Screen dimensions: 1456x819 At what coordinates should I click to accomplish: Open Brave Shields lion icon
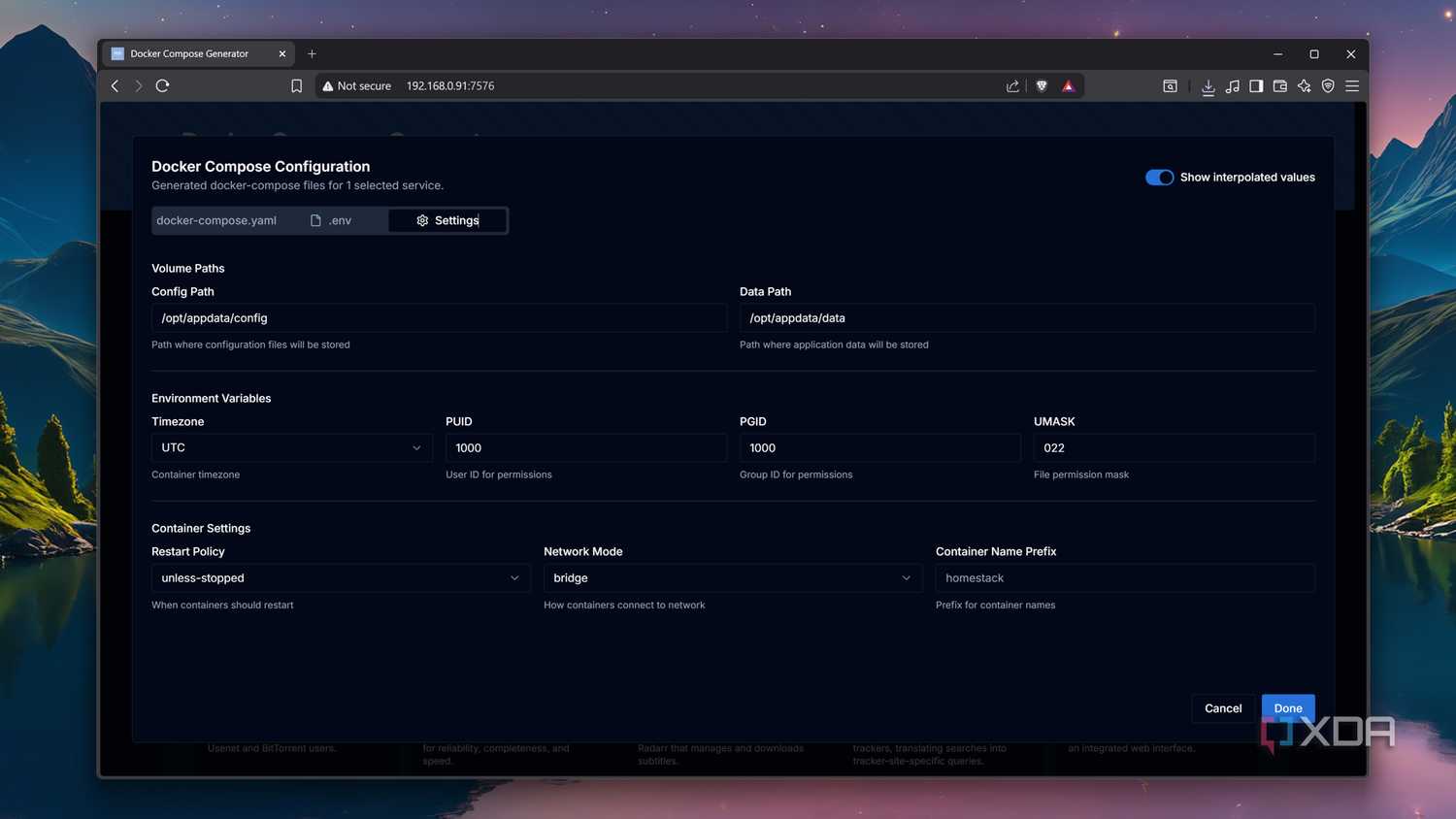1042,85
